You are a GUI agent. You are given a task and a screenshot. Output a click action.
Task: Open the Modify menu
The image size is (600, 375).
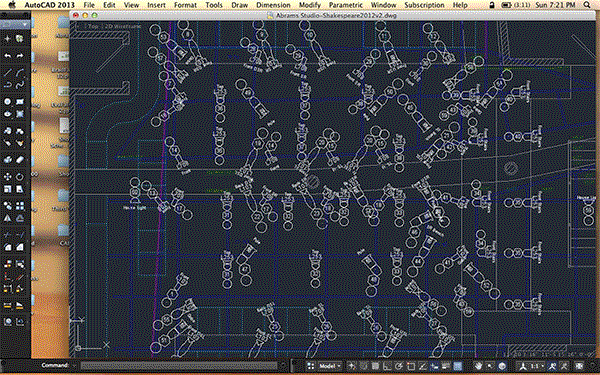click(310, 5)
